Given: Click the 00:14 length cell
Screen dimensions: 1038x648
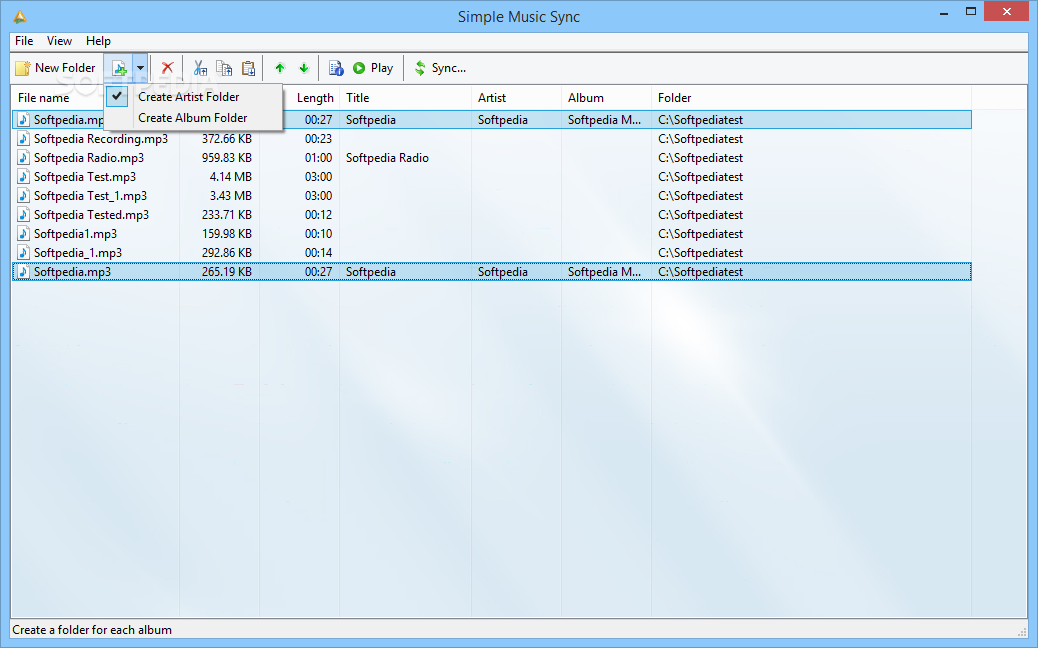Looking at the screenshot, I should pyautogui.click(x=318, y=253).
